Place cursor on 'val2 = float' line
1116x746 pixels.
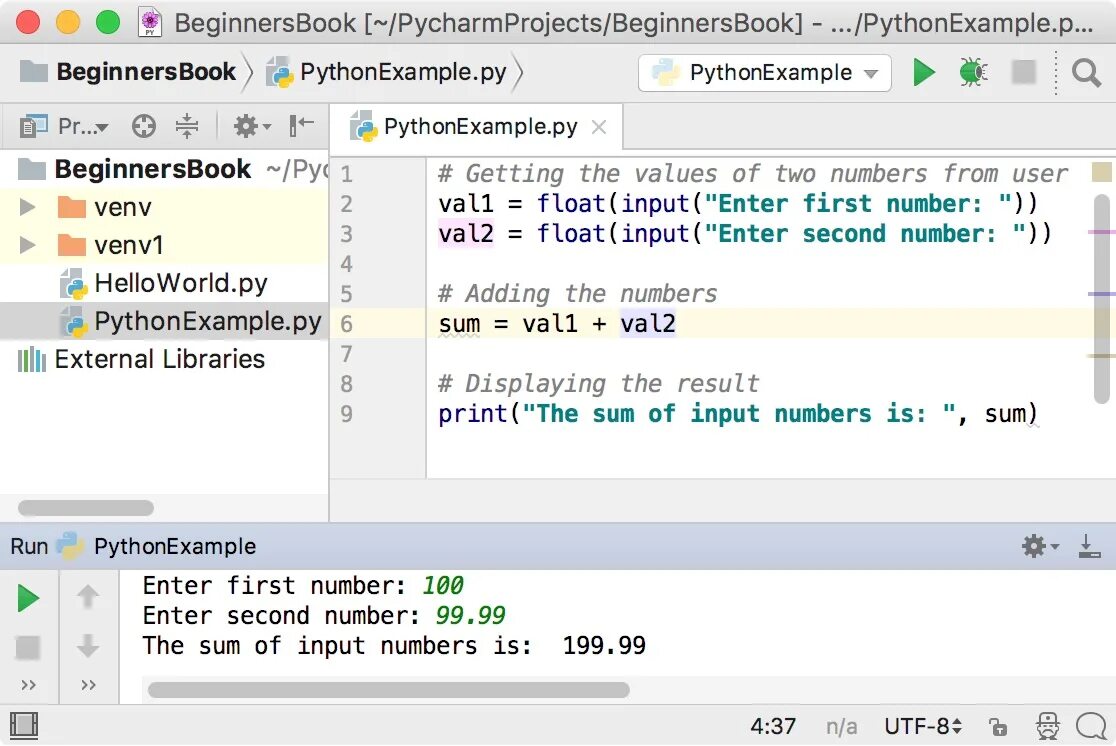[x=744, y=233]
